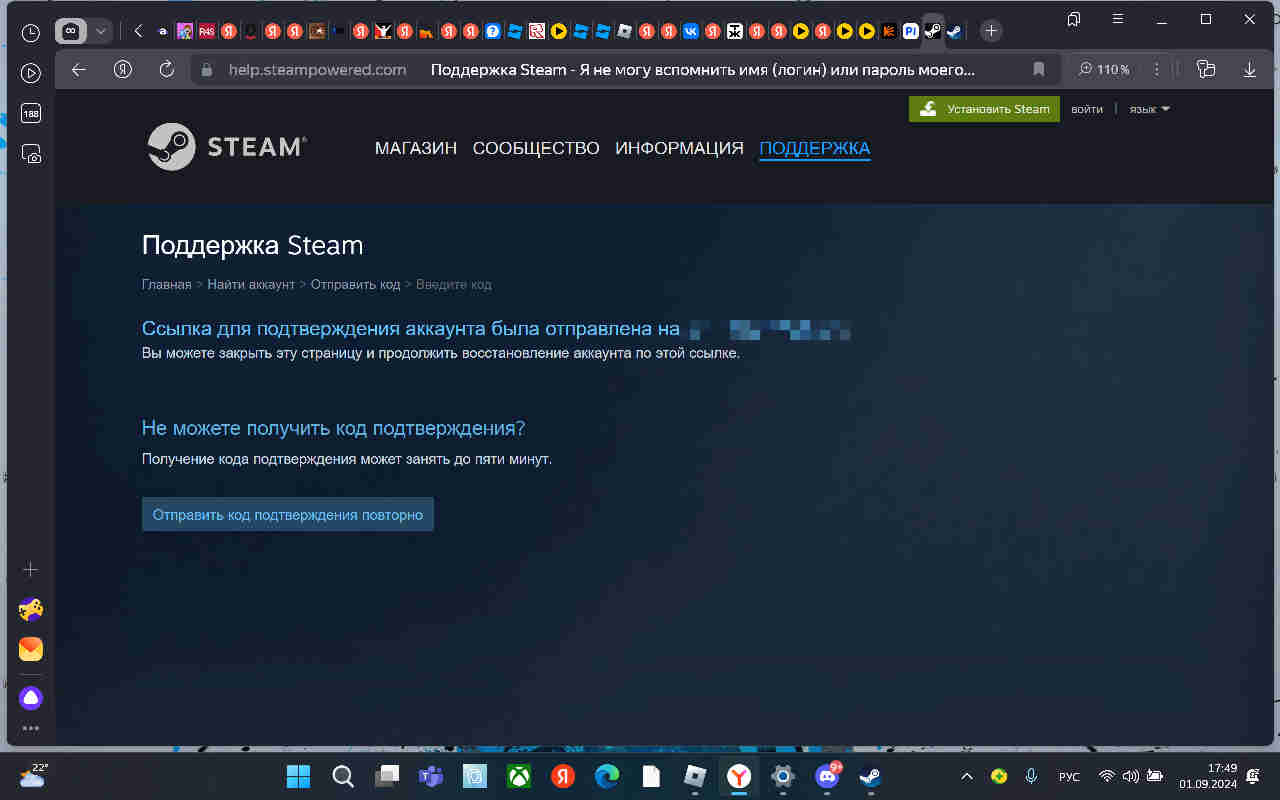Add a new browser tab
The image size is (1280, 800).
pos(990,31)
